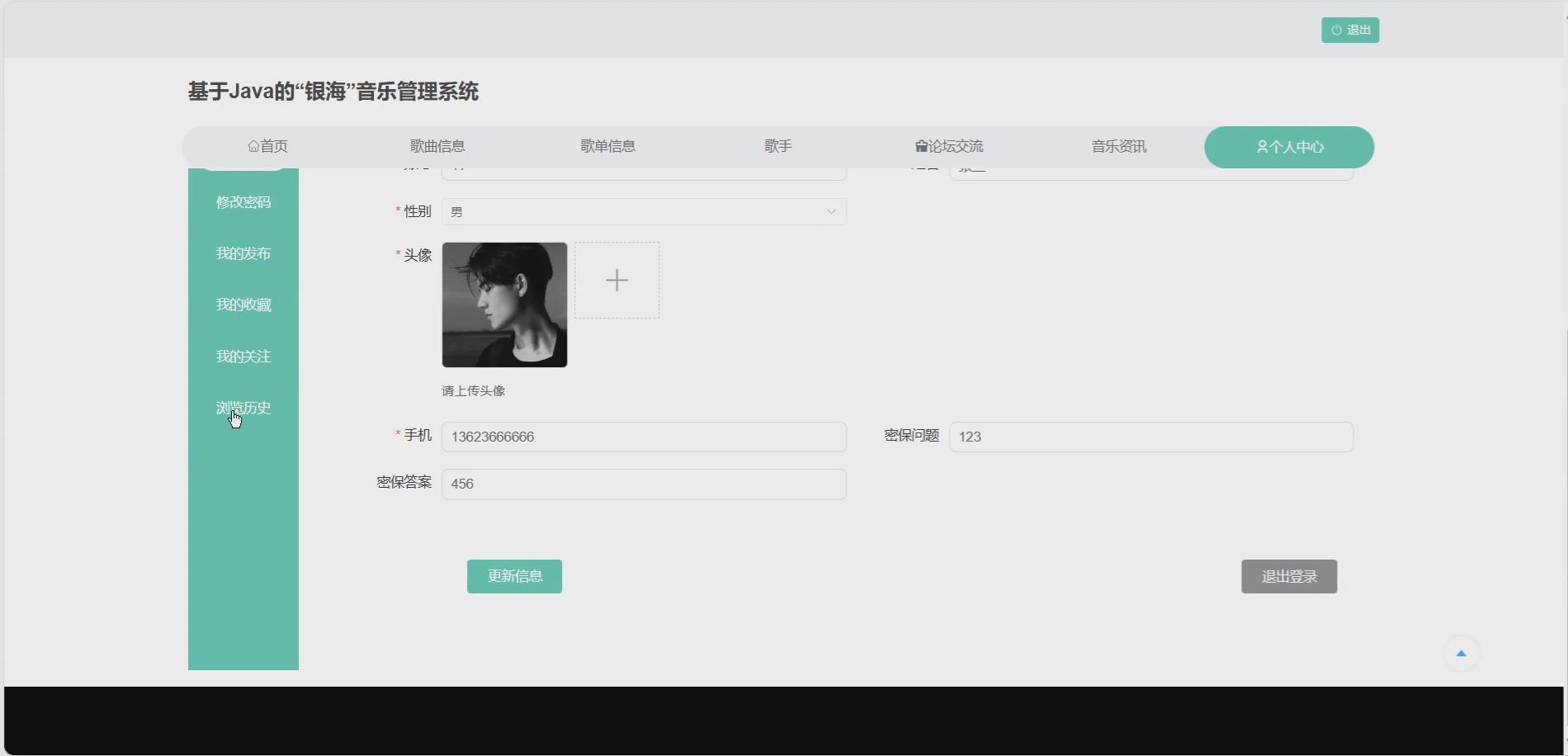This screenshot has height=756, width=1568.
Task: Open the 音乐资讯 section
Action: [x=1118, y=145]
